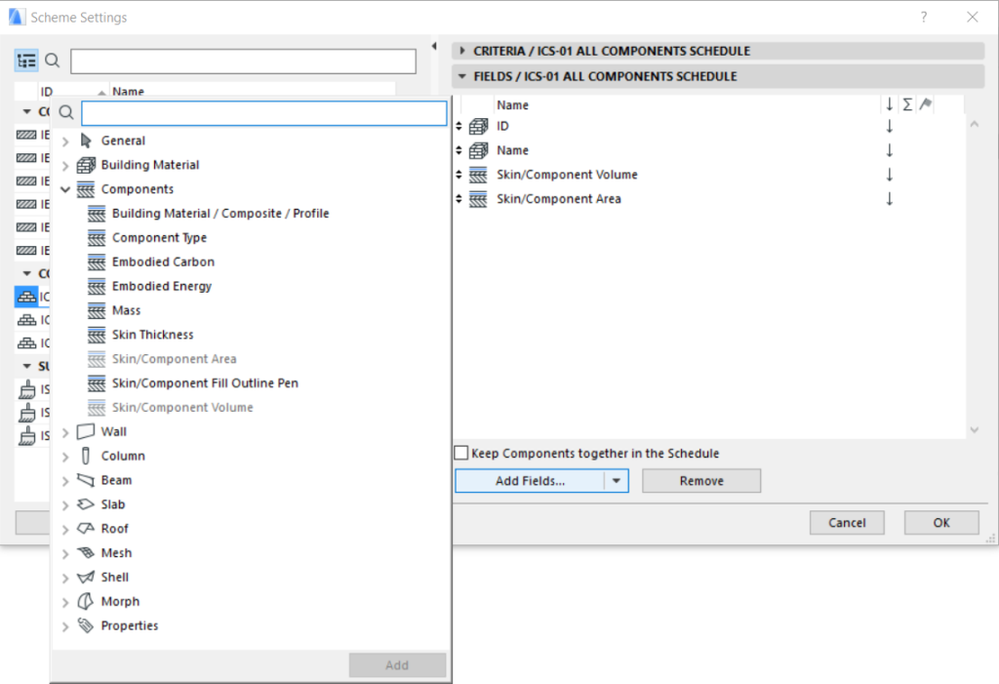Expand the CRITERIA / ICS-01 panel
The height and width of the screenshot is (684, 999).
pyautogui.click(x=462, y=50)
